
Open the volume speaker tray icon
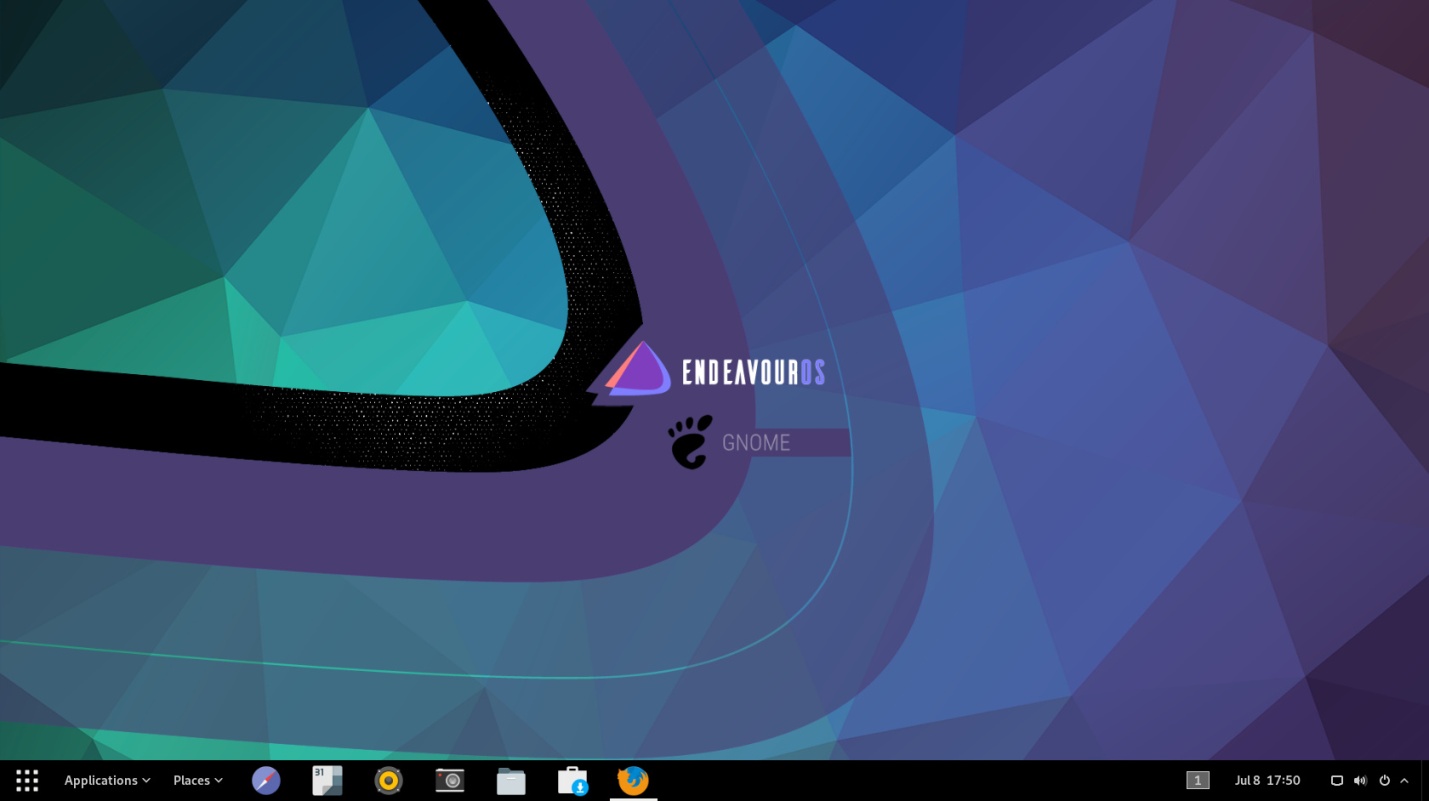(x=1360, y=780)
